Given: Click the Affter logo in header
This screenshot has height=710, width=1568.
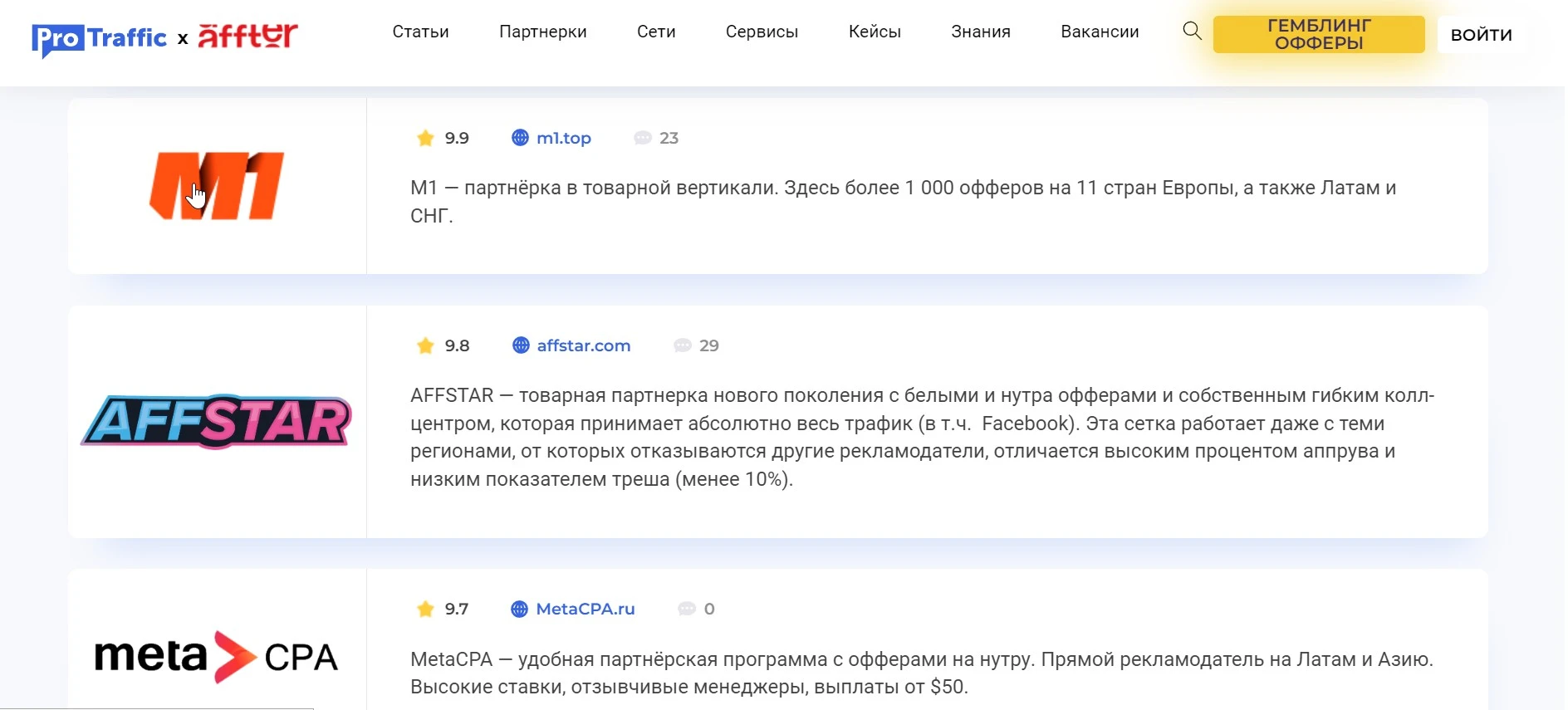Looking at the screenshot, I should pyautogui.click(x=247, y=37).
